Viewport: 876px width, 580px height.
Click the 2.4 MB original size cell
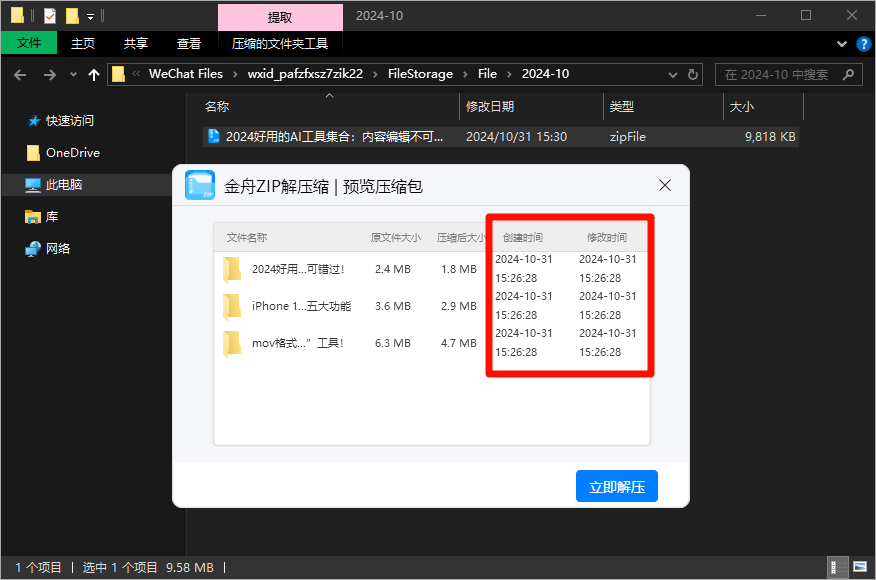(393, 269)
